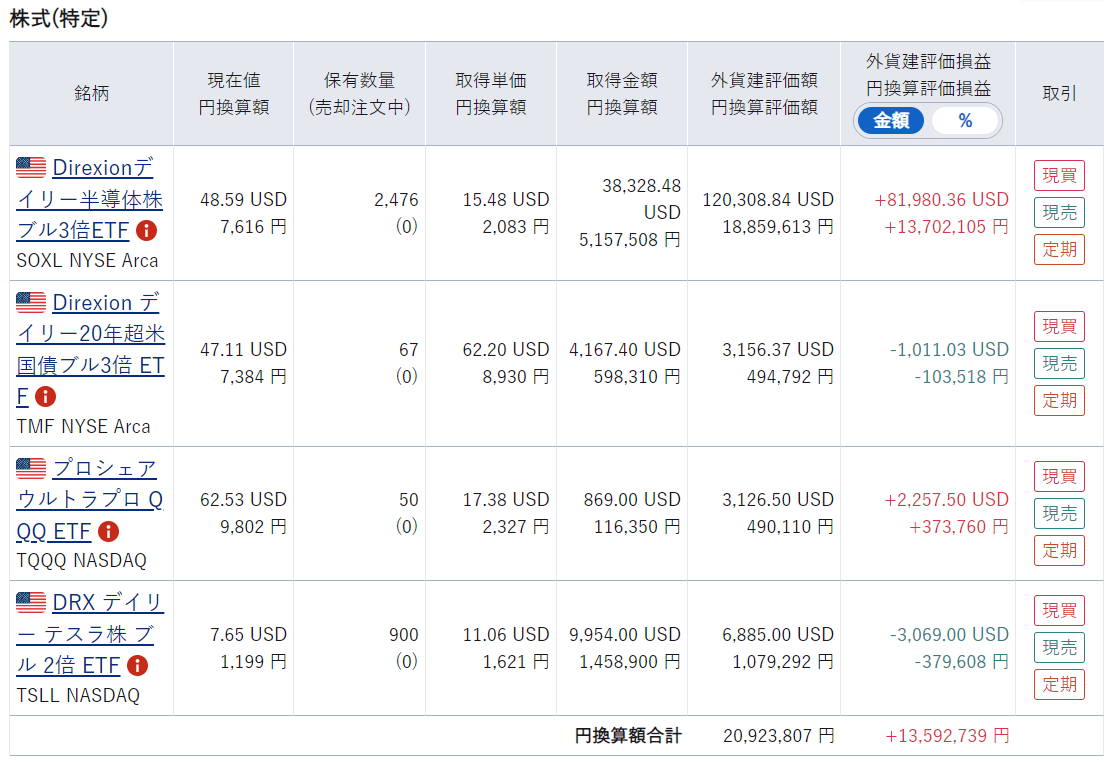Click 現買 button for TMF
The image size is (1108, 762).
[x=1059, y=327]
